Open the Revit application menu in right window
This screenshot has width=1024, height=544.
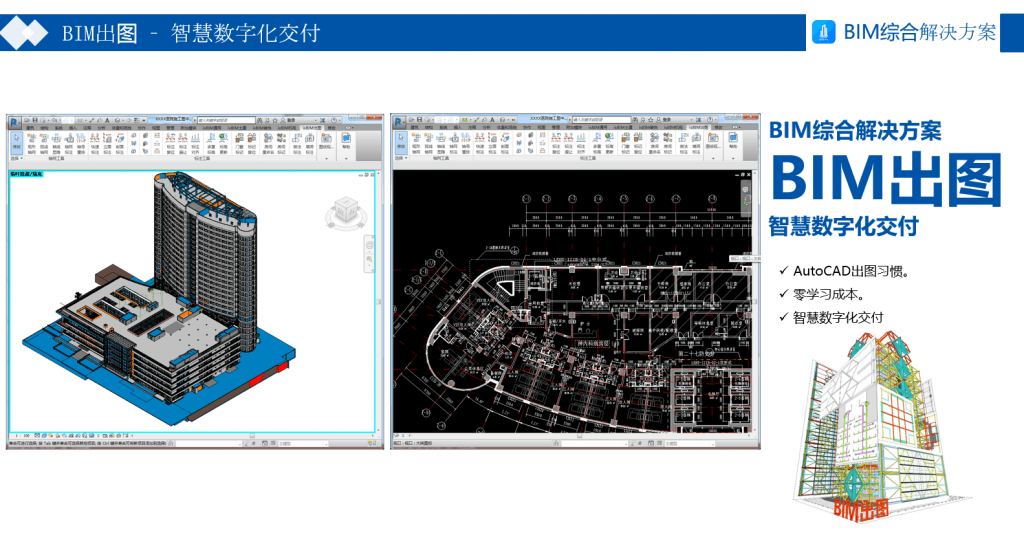click(398, 121)
